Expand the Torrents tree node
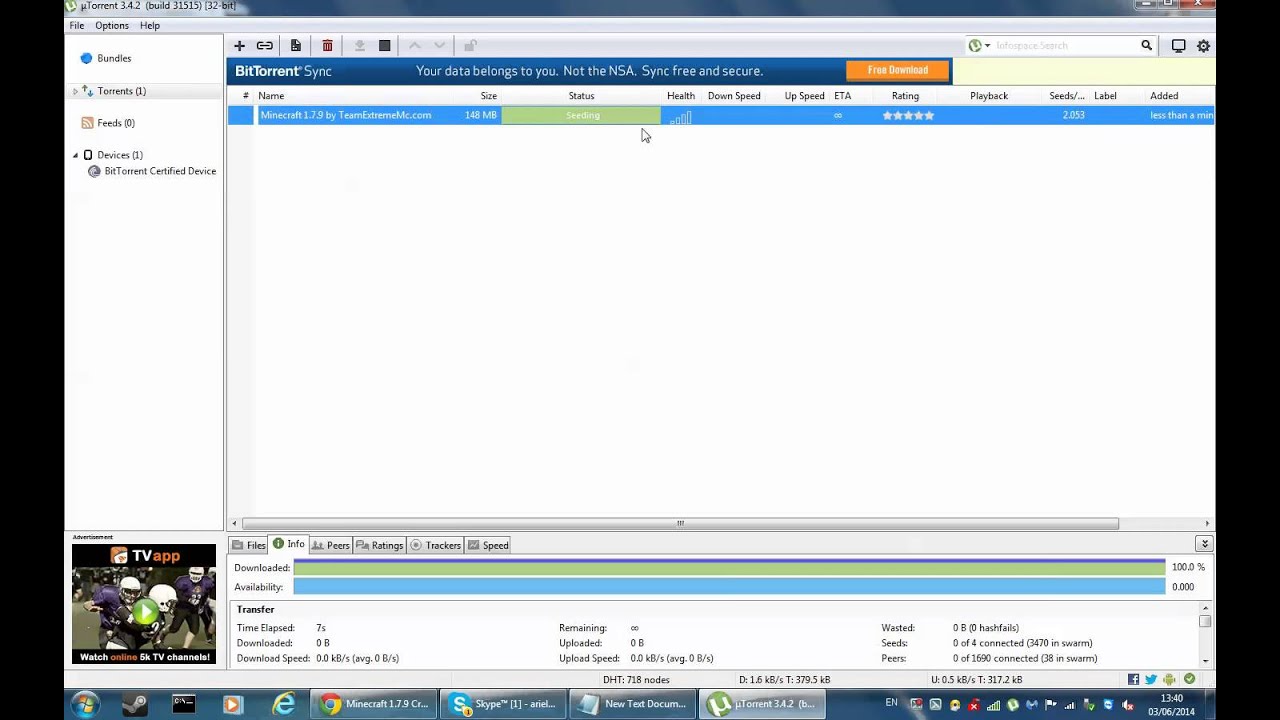Viewport: 1280px width, 720px height. pos(75,92)
